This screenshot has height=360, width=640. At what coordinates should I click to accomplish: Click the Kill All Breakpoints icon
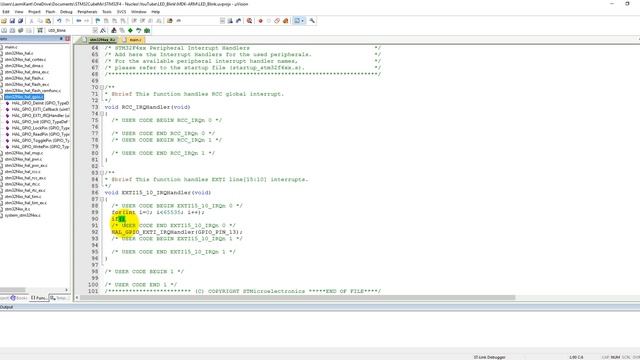point(286,21)
